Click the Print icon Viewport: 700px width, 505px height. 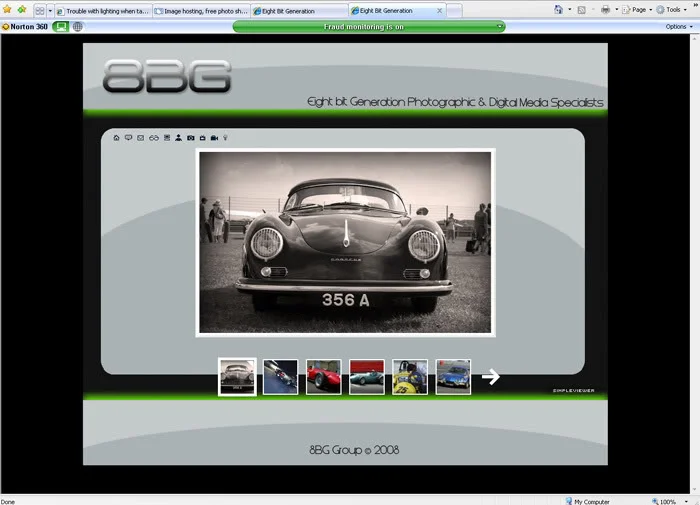[x=605, y=9]
